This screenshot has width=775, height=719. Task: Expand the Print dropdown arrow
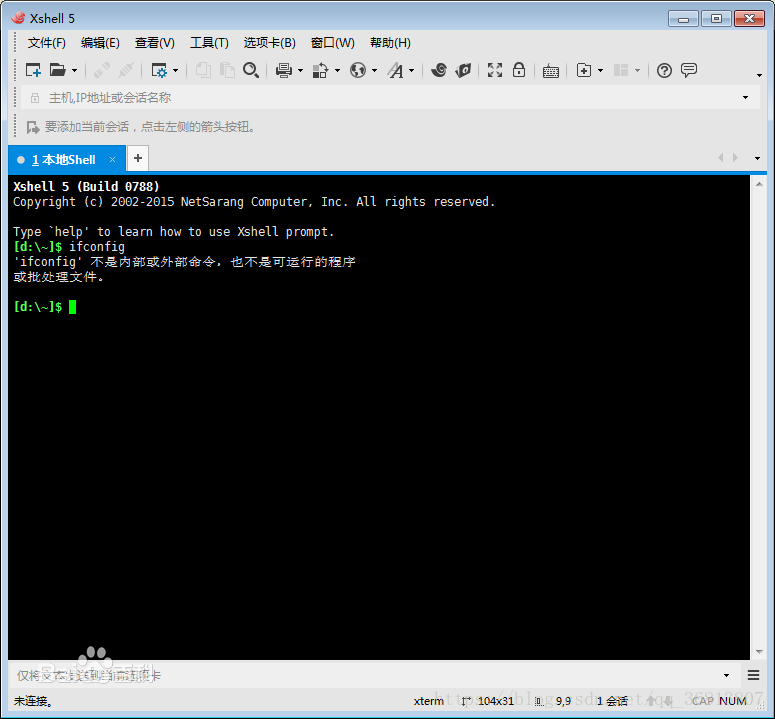301,71
